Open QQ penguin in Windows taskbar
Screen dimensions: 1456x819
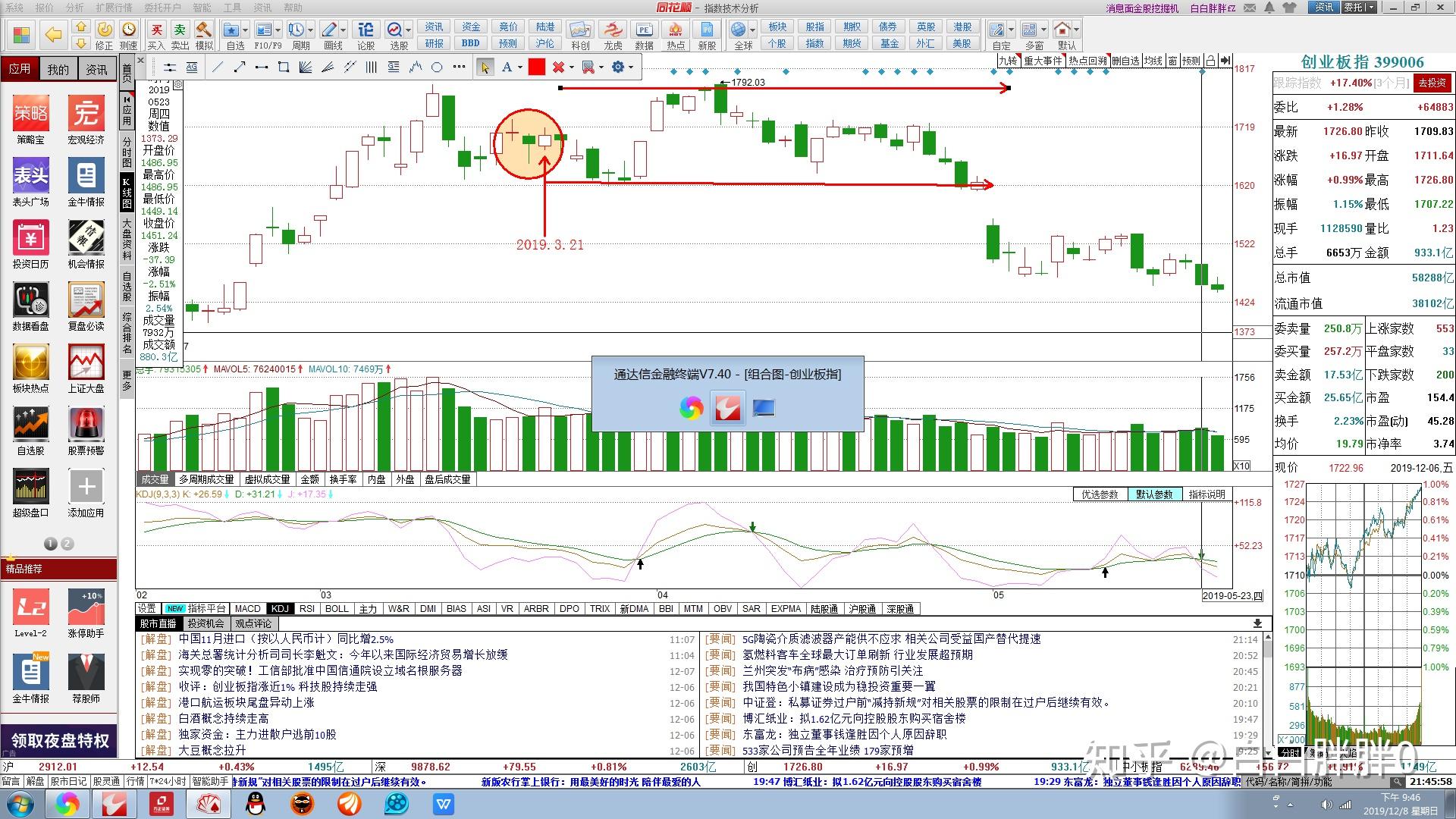pos(256,804)
